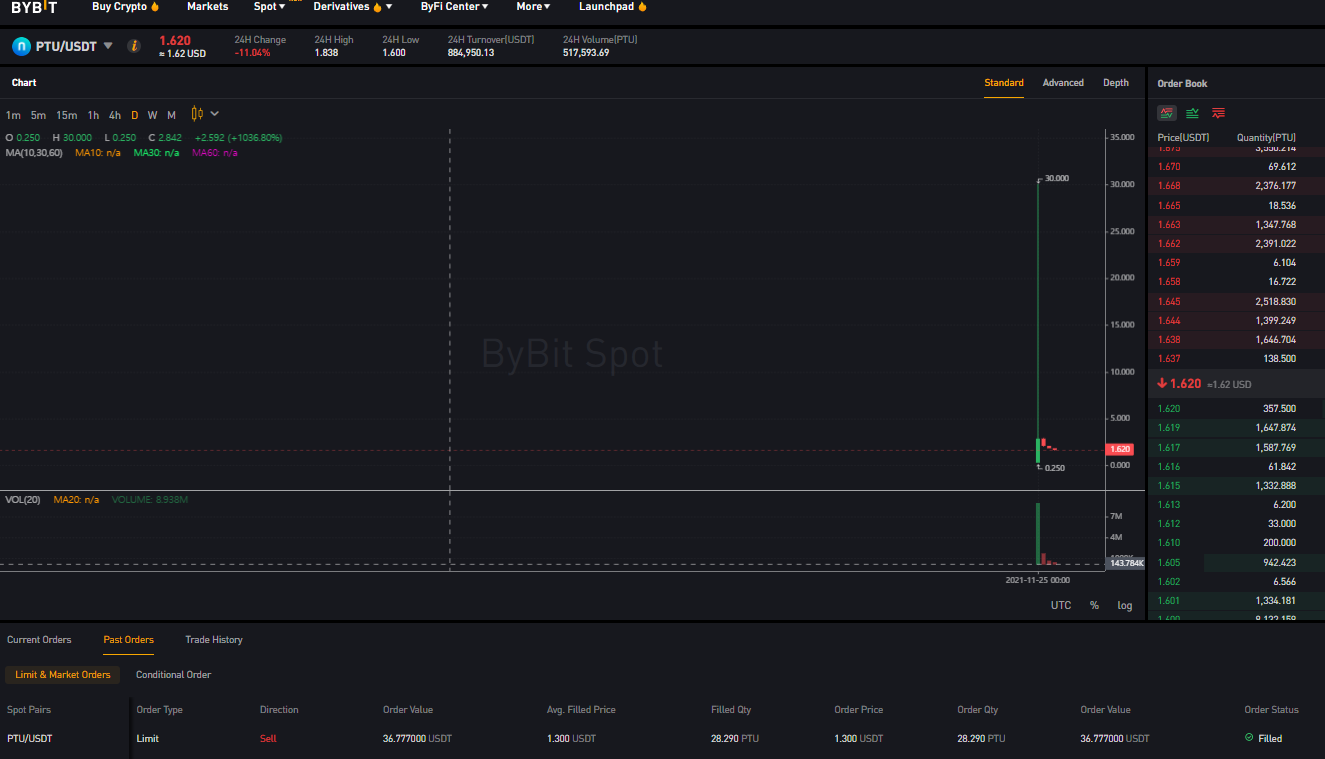Click the green Filled status check icon
Image resolution: width=1325 pixels, height=759 pixels.
(x=1249, y=738)
